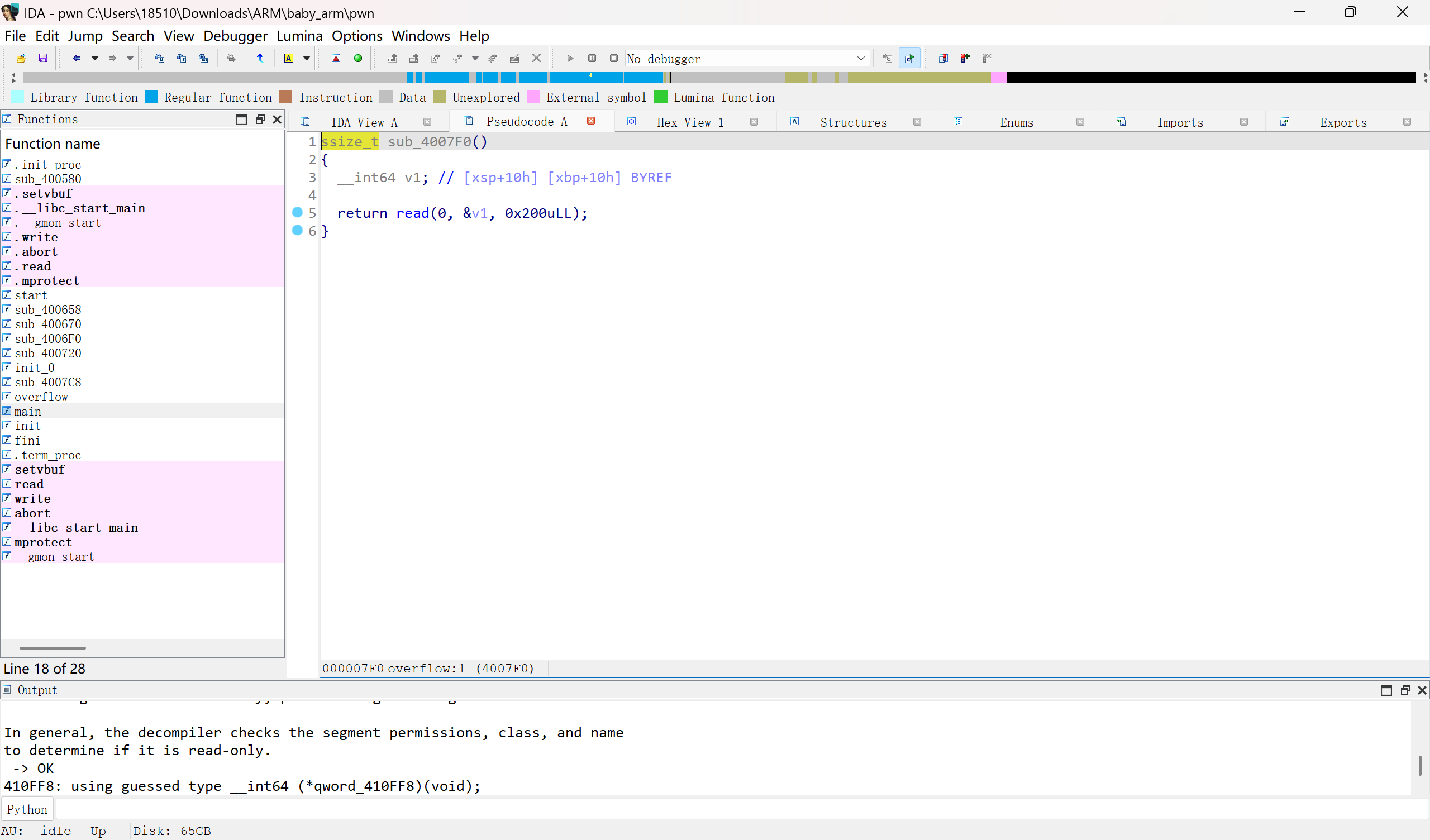Screen dimensions: 1430x840
Task: Switch to the Hex View-1 tab
Action: coord(690,122)
